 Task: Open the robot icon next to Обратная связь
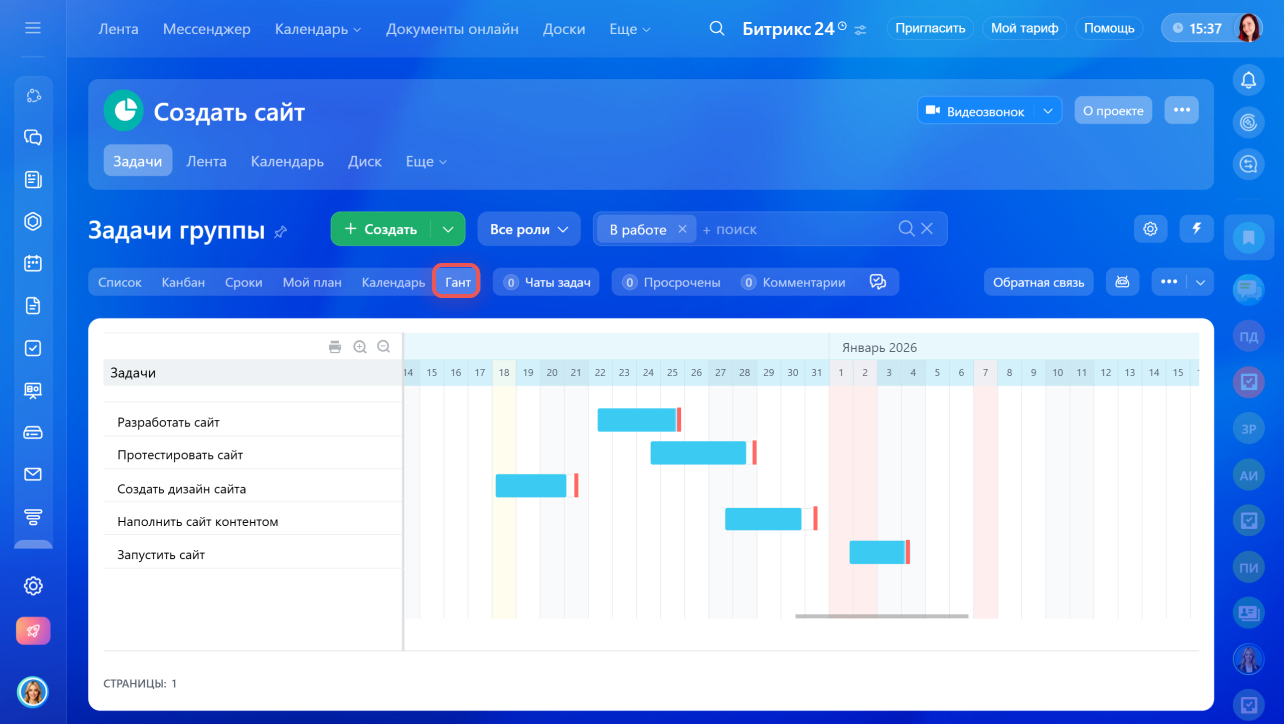pyautogui.click(x=1122, y=282)
